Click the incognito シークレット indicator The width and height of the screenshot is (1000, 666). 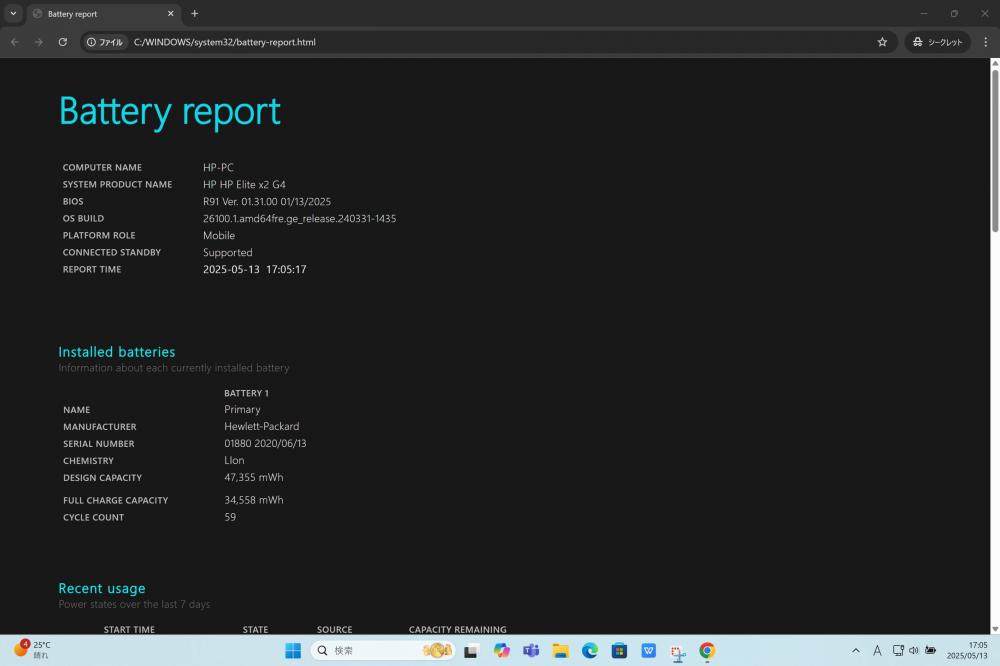[x=937, y=42]
